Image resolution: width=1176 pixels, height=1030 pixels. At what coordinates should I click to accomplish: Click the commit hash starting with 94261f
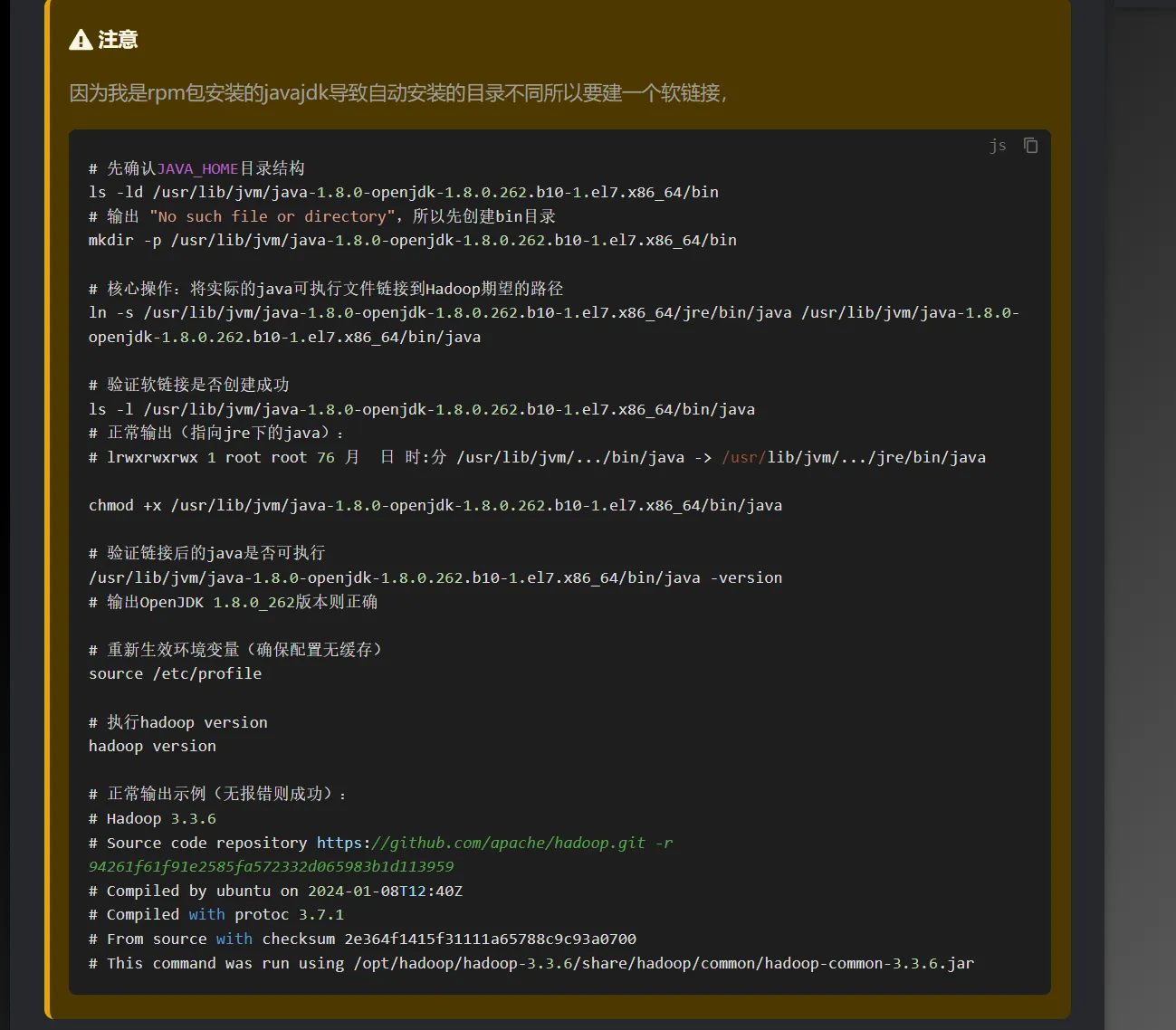pos(271,866)
